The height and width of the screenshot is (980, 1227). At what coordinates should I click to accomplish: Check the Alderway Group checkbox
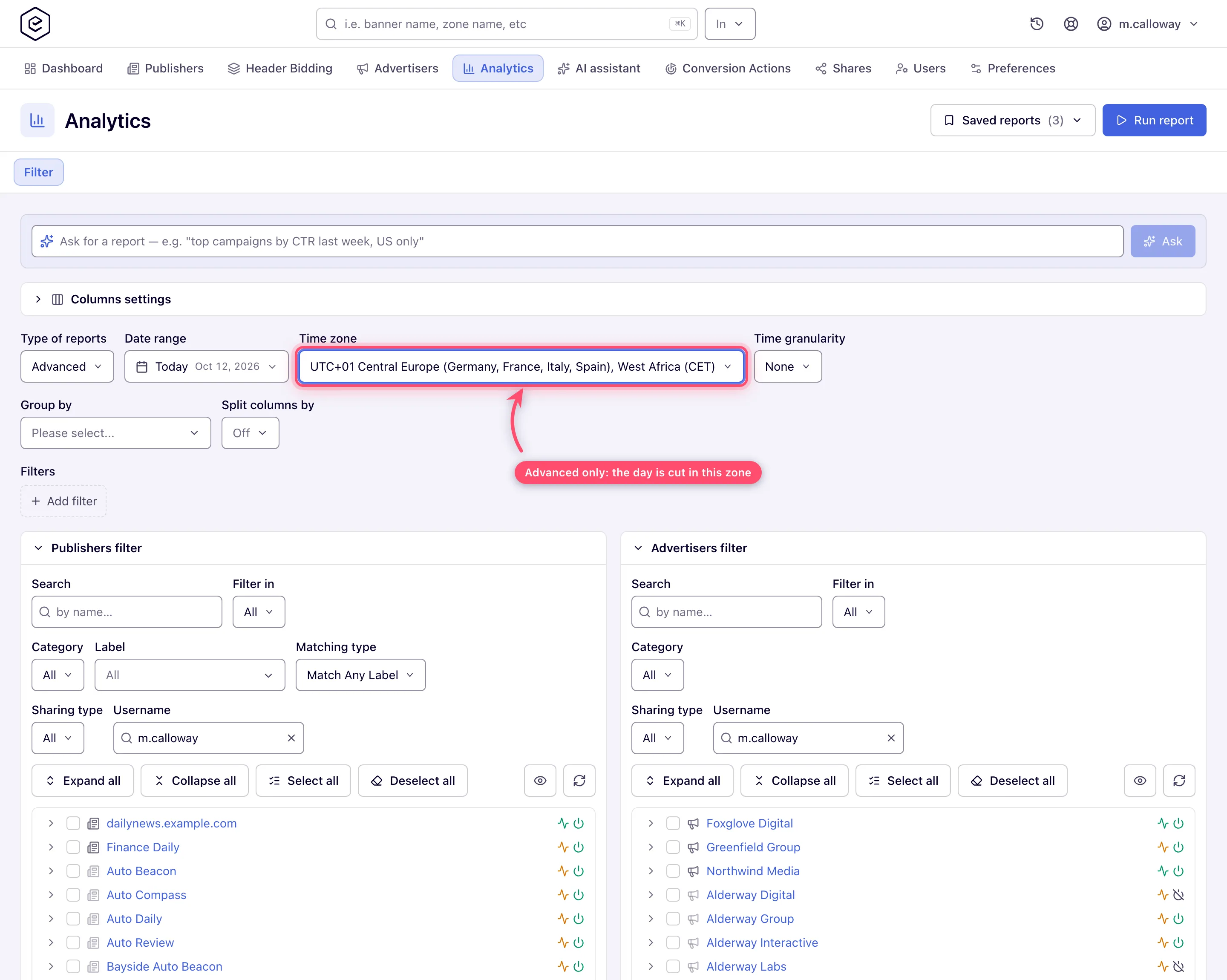point(673,919)
